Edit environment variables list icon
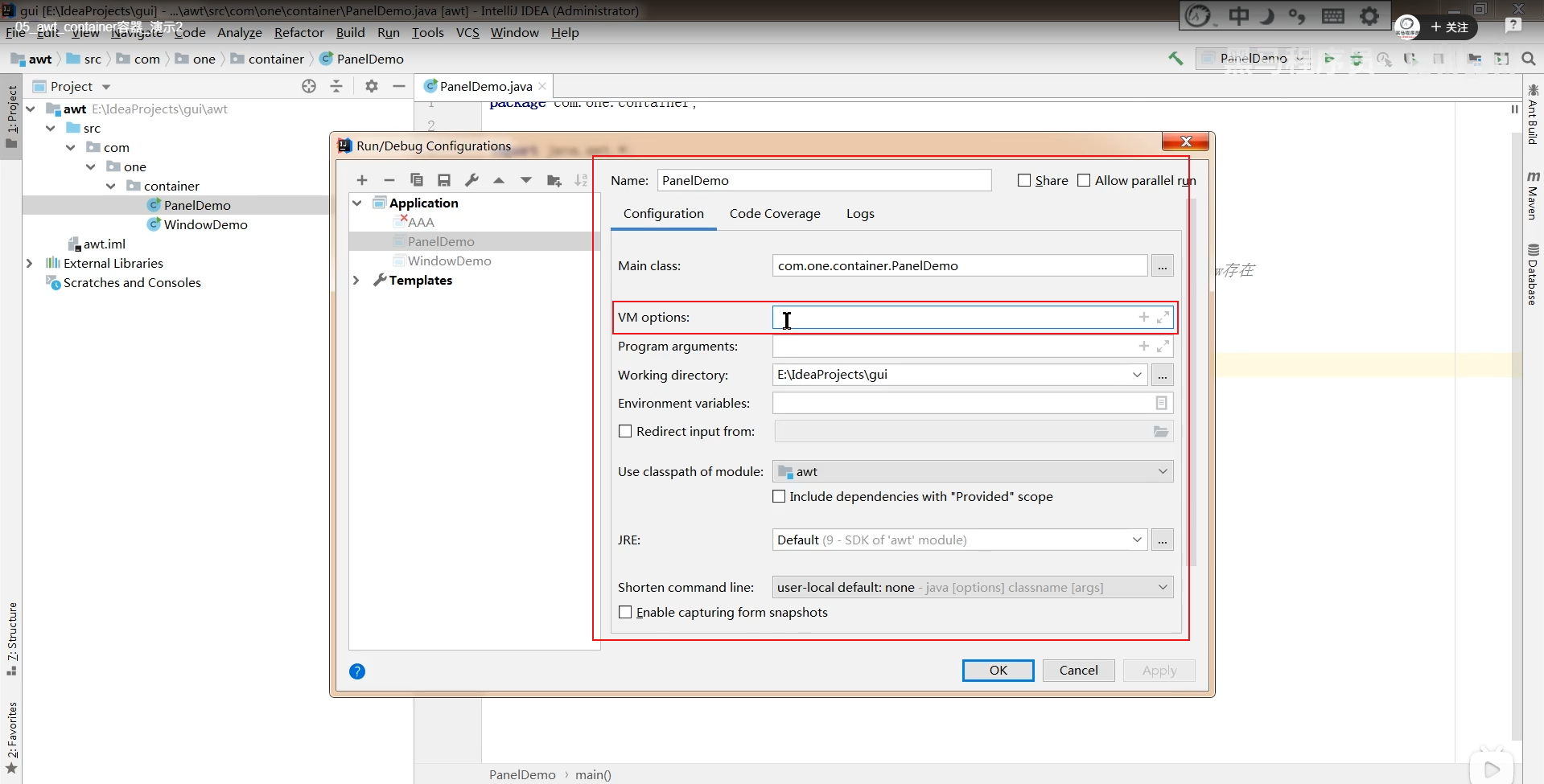Image resolution: width=1544 pixels, height=784 pixels. pyautogui.click(x=1161, y=403)
